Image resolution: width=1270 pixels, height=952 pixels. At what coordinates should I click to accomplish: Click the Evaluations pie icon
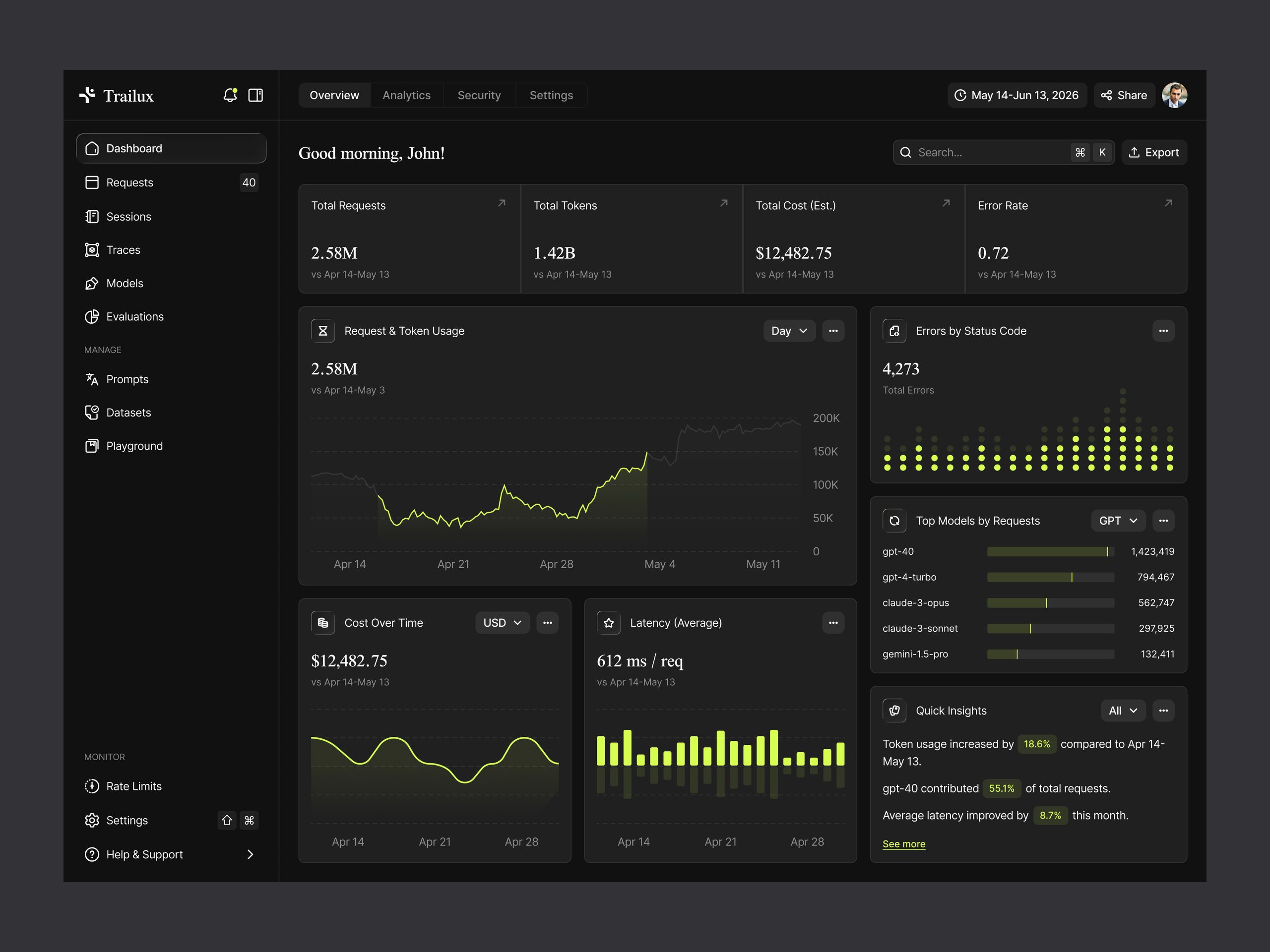click(92, 317)
